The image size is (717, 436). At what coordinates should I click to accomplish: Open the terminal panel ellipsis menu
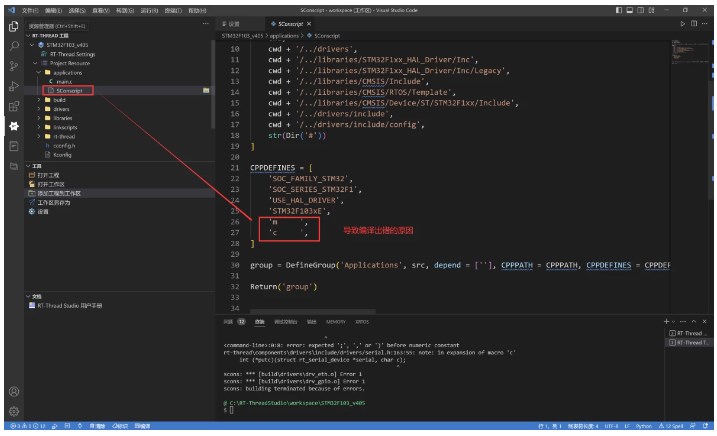click(x=683, y=322)
